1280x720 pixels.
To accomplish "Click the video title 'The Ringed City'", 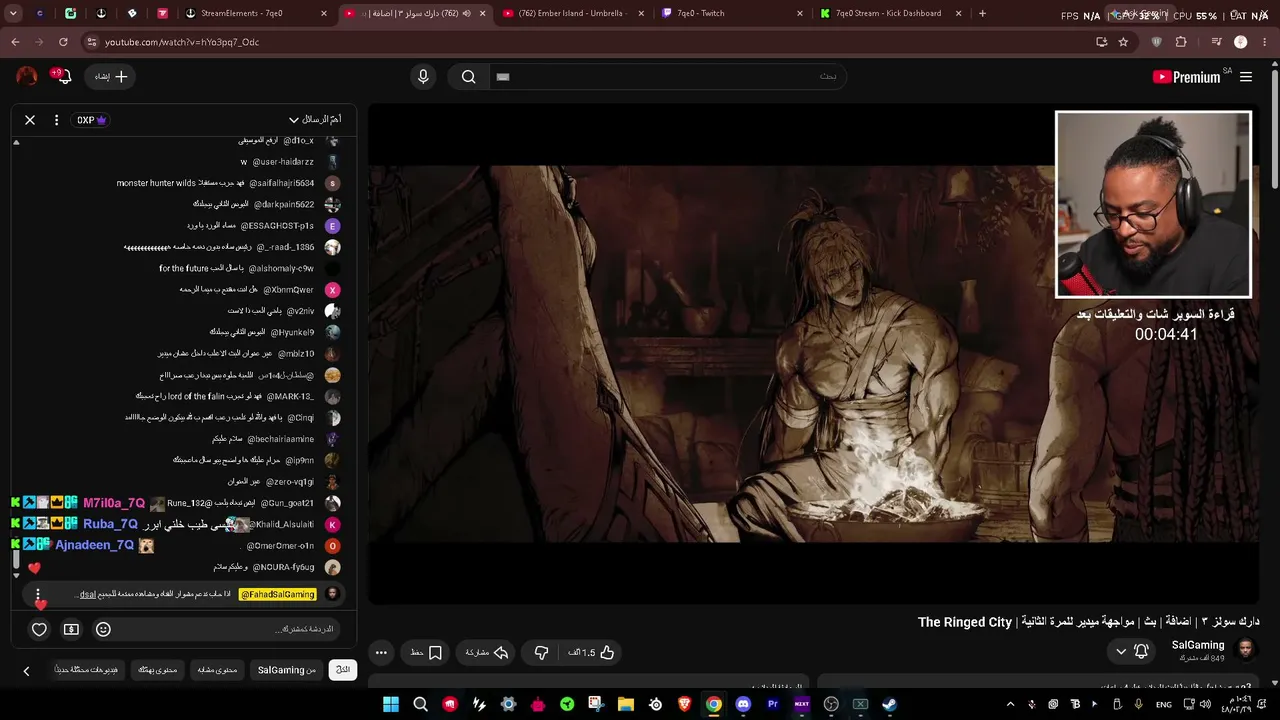I will pos(965,622).
